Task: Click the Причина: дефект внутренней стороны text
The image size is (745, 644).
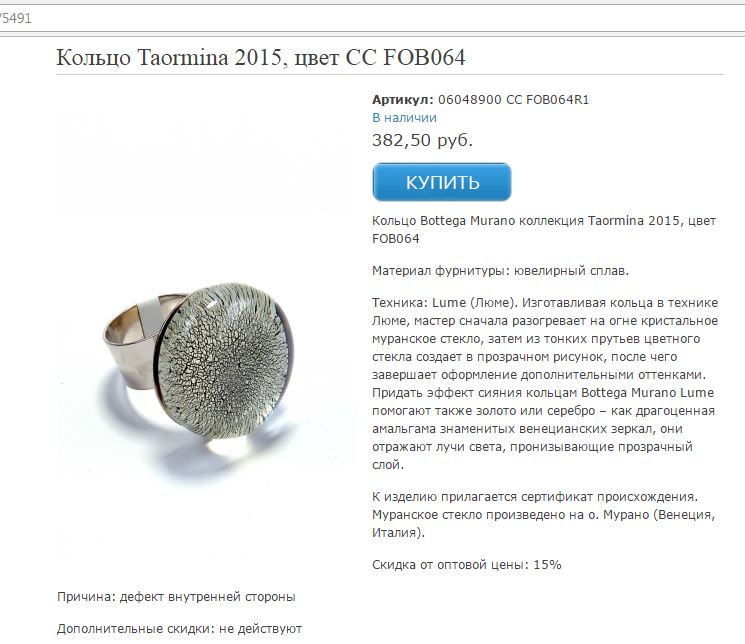Action: [x=176, y=597]
